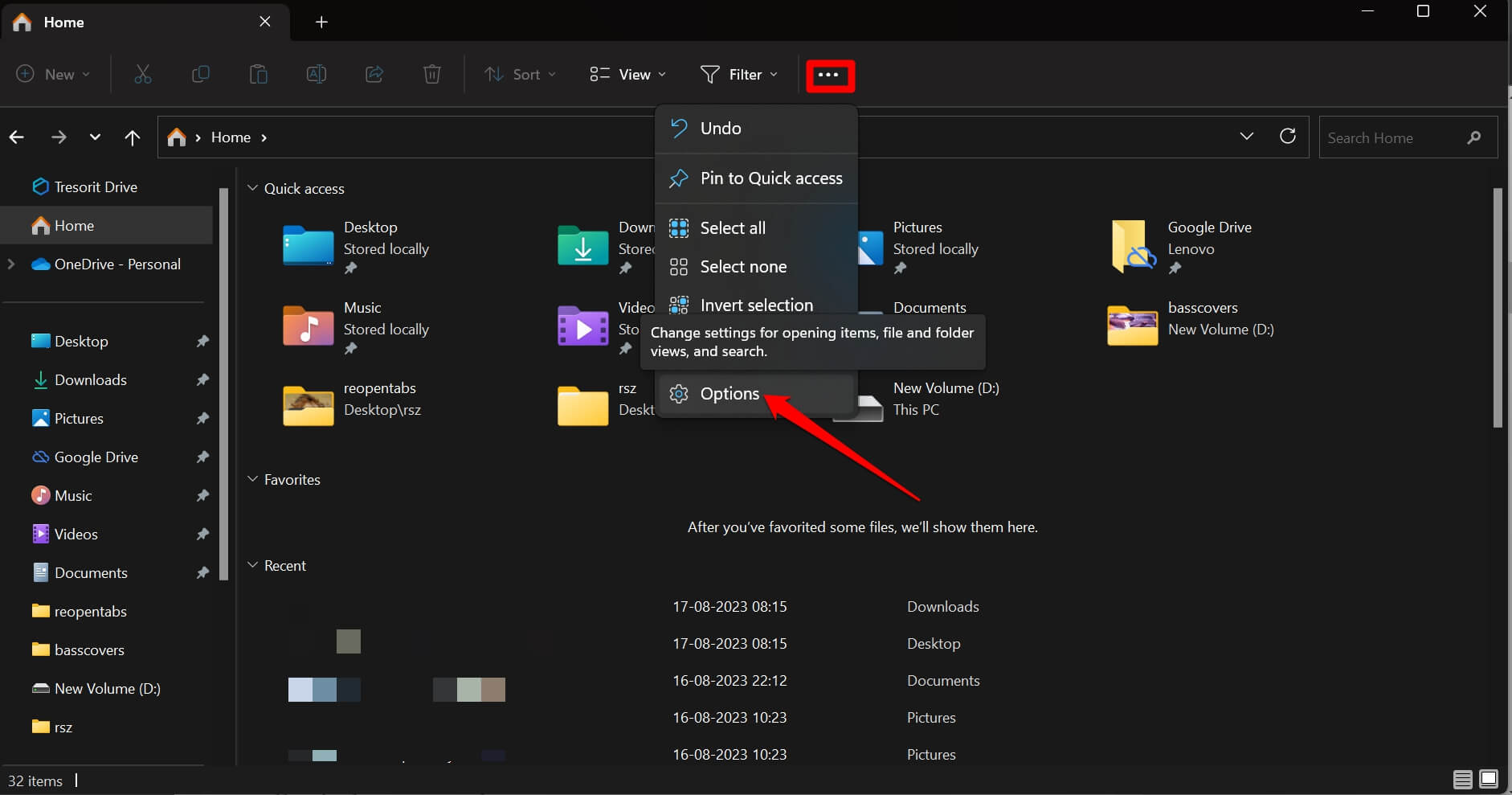Click the Delete icon
1512x795 pixels.
(431, 74)
